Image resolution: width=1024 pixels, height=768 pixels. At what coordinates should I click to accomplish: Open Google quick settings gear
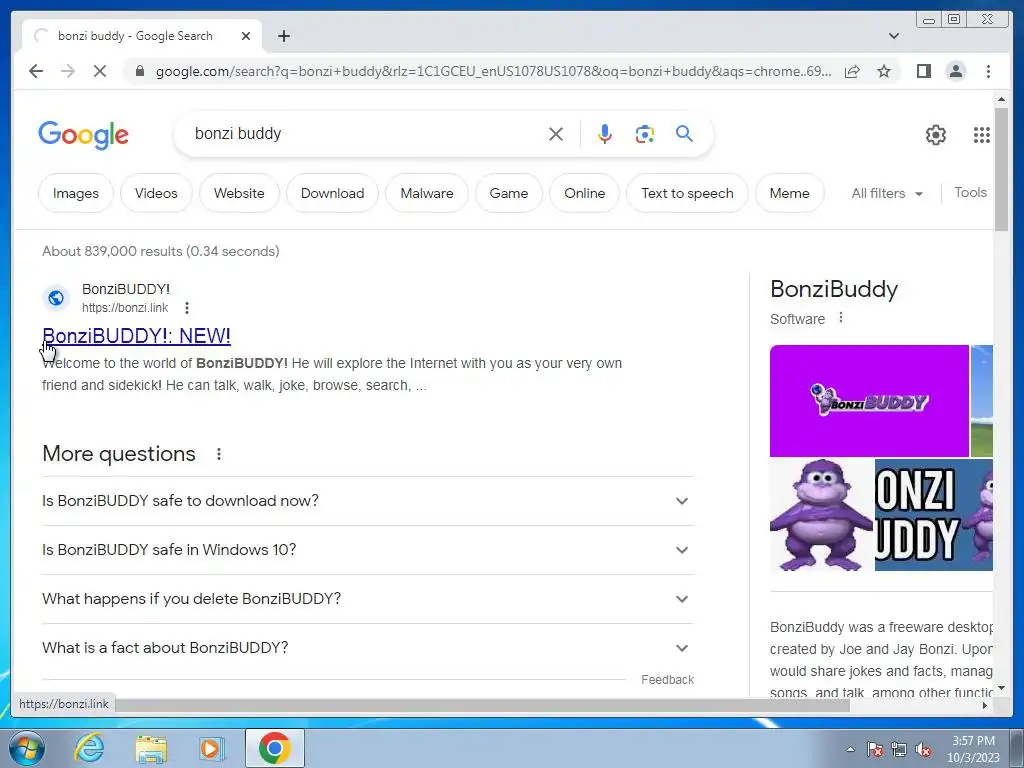pos(936,135)
